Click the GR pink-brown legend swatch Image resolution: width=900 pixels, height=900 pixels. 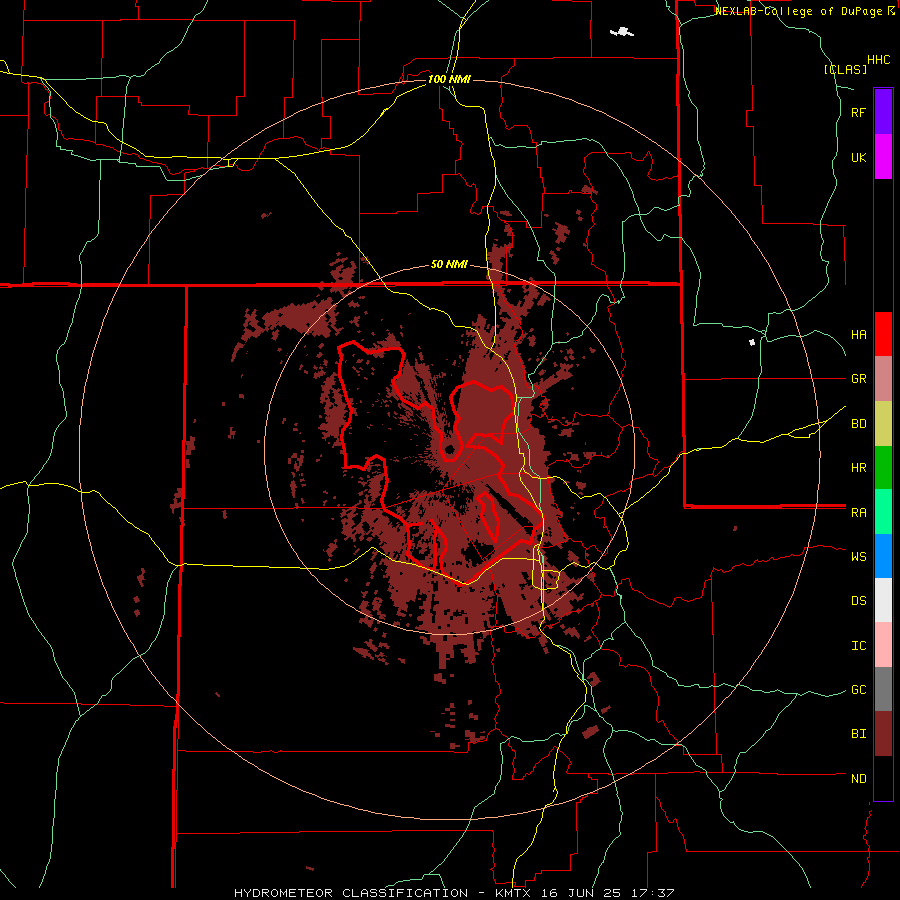[x=883, y=379]
